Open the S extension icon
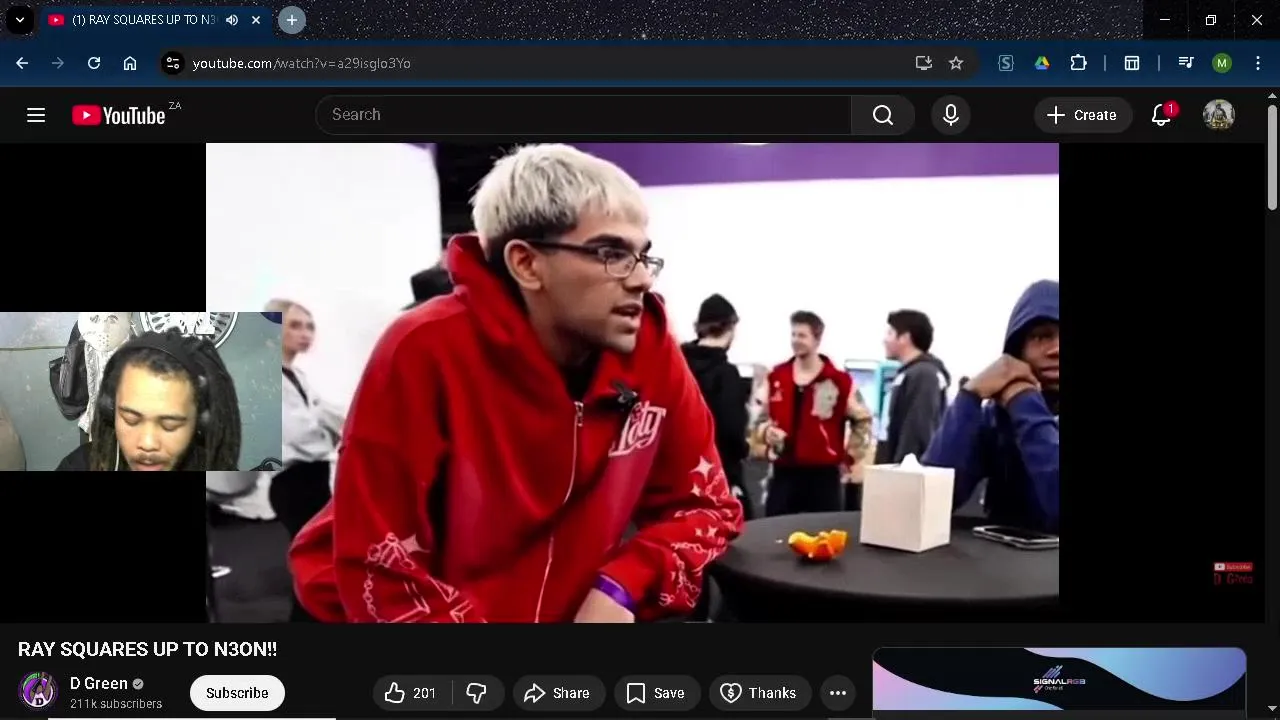Screen dimensions: 1280x720 (1006, 63)
